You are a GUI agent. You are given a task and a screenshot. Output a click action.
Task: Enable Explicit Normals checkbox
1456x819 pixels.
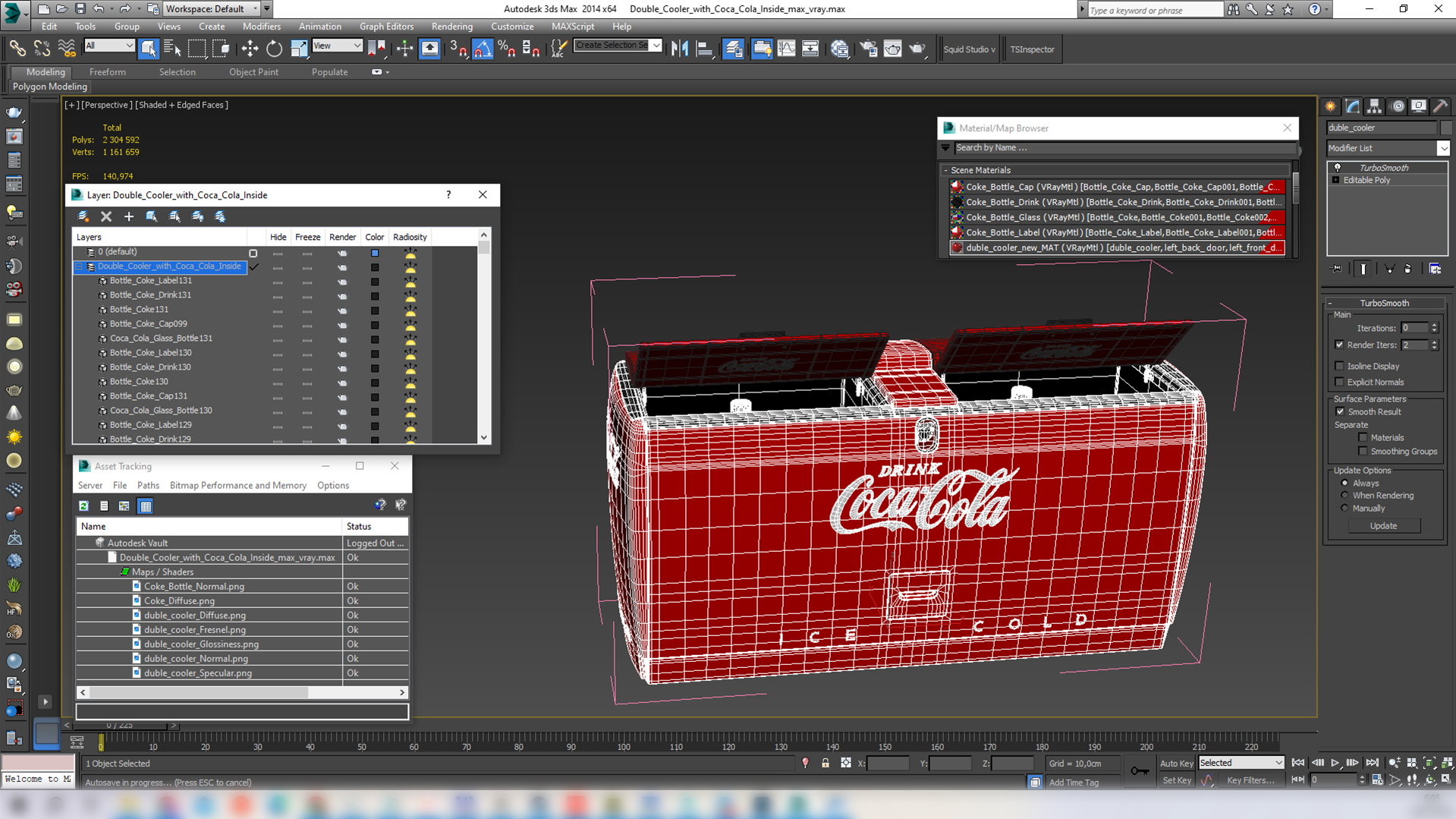click(1339, 382)
